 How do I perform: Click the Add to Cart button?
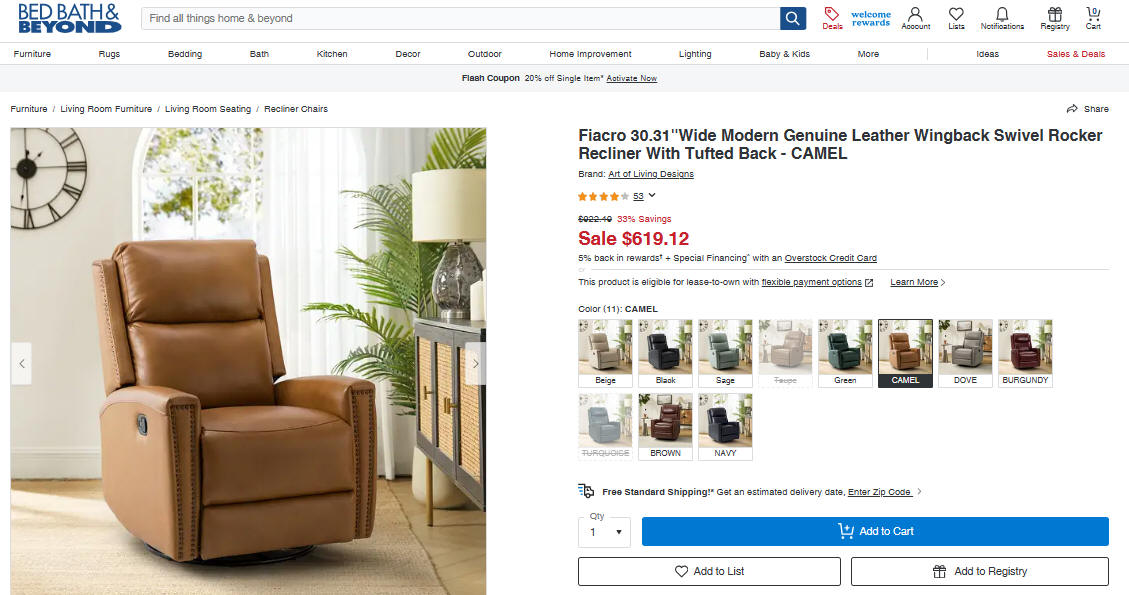[x=875, y=532]
